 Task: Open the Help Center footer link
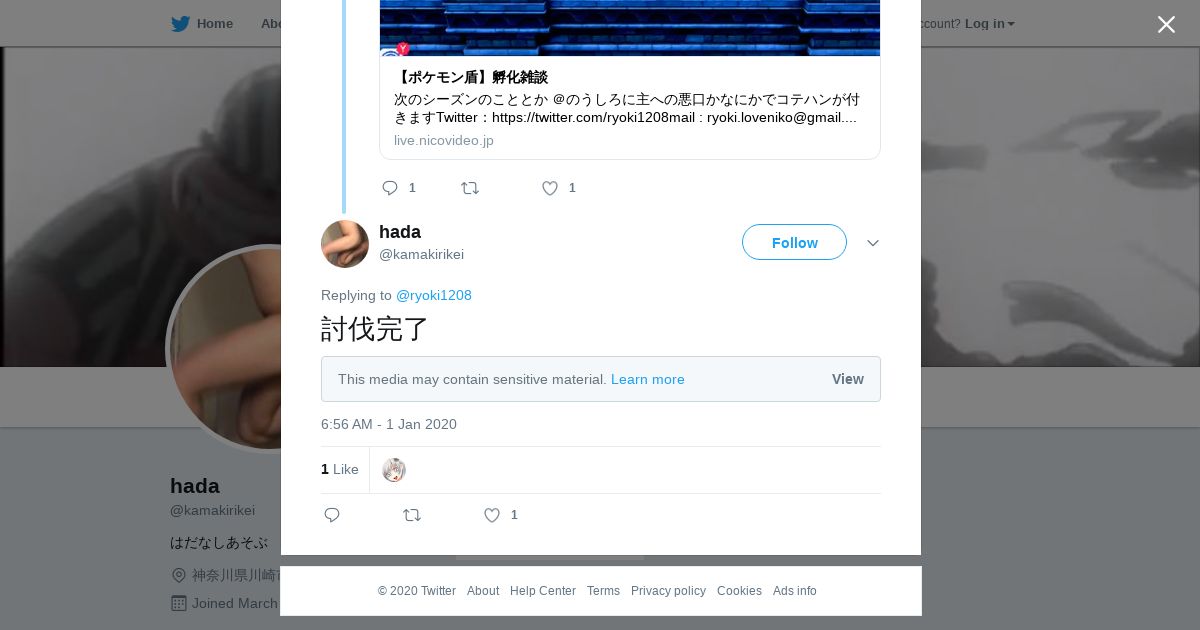pos(543,591)
